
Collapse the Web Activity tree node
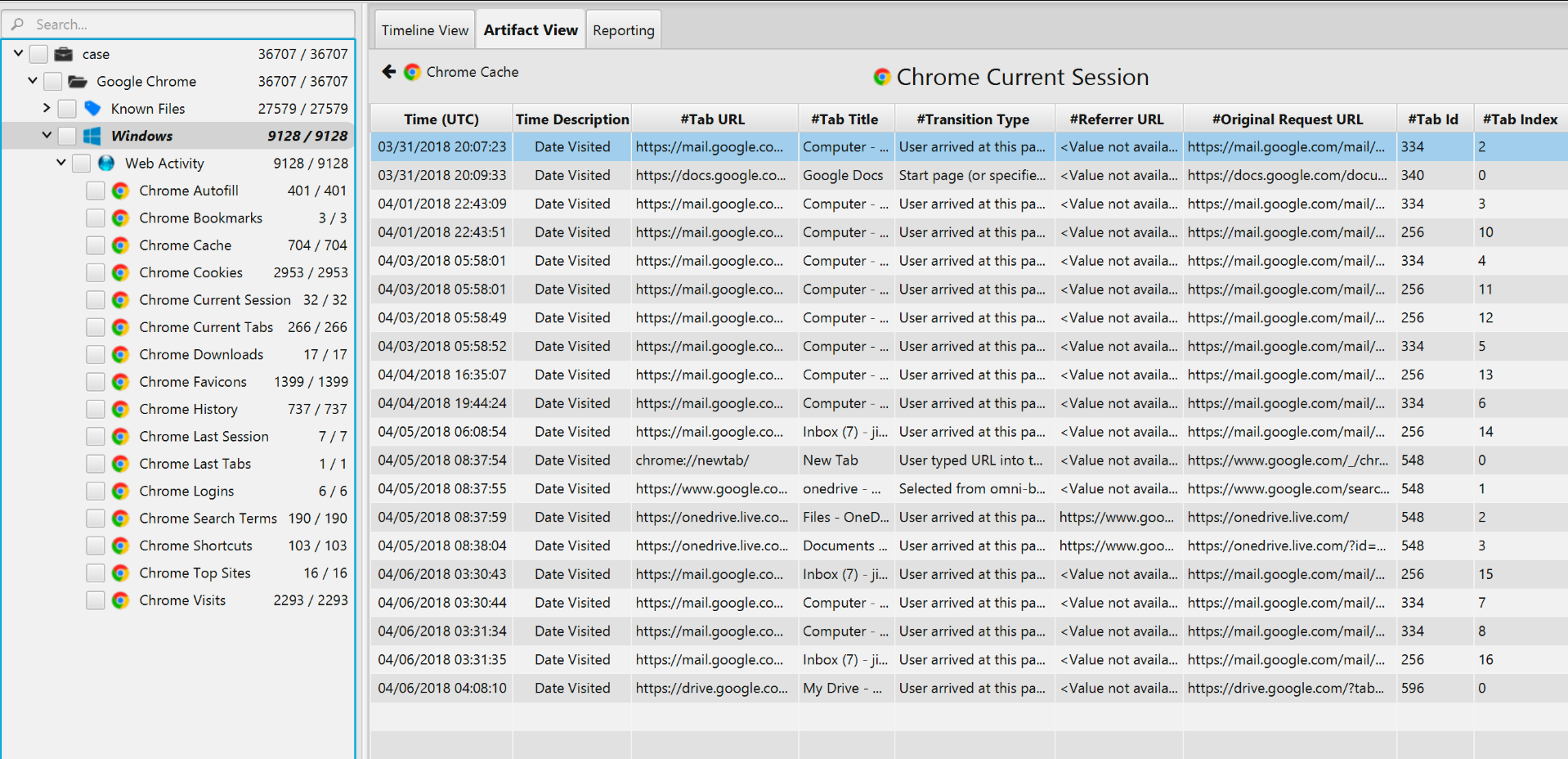click(x=61, y=163)
